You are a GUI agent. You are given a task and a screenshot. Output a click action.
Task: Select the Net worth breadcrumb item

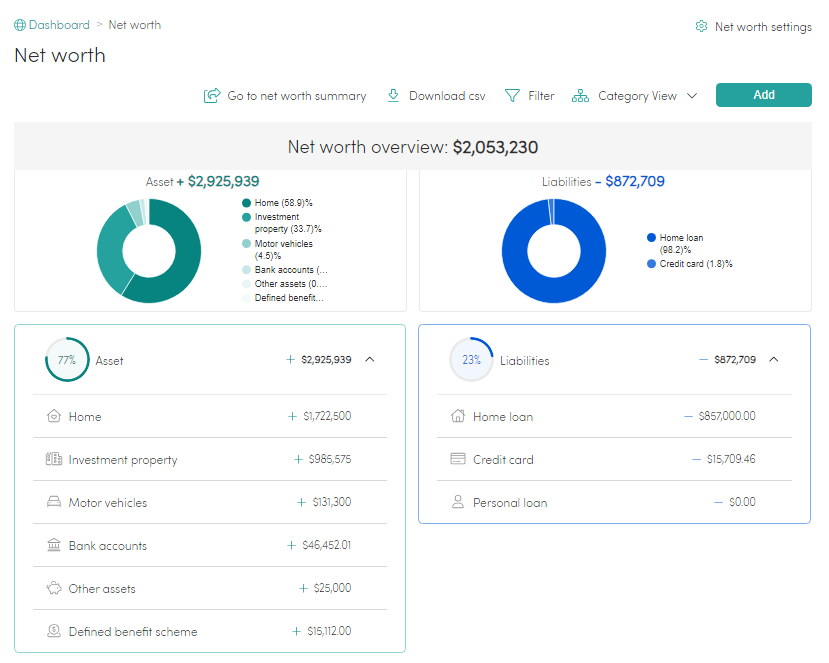(x=134, y=24)
